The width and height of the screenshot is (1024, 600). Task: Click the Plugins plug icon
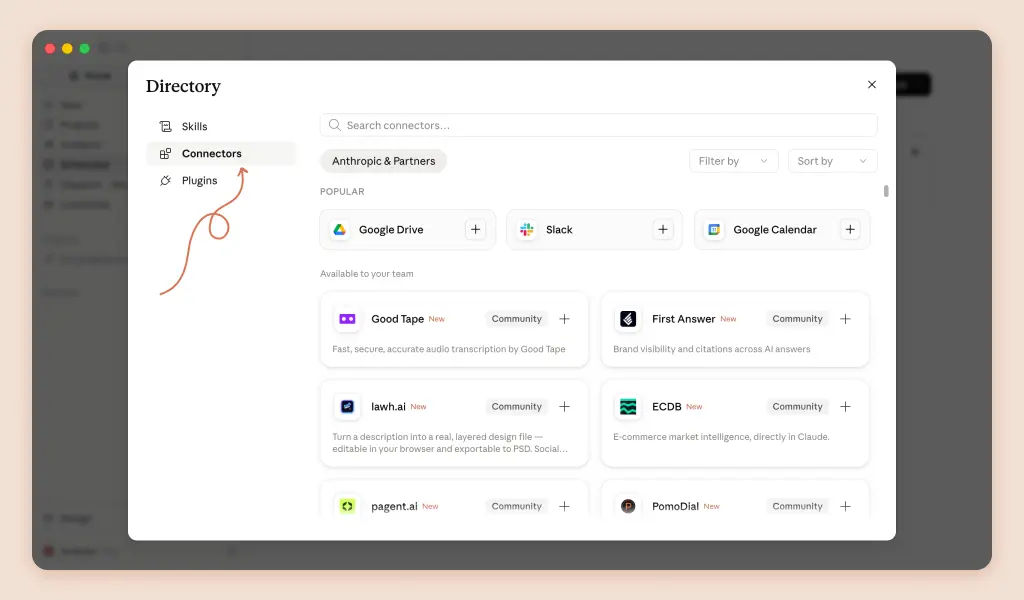tap(165, 180)
